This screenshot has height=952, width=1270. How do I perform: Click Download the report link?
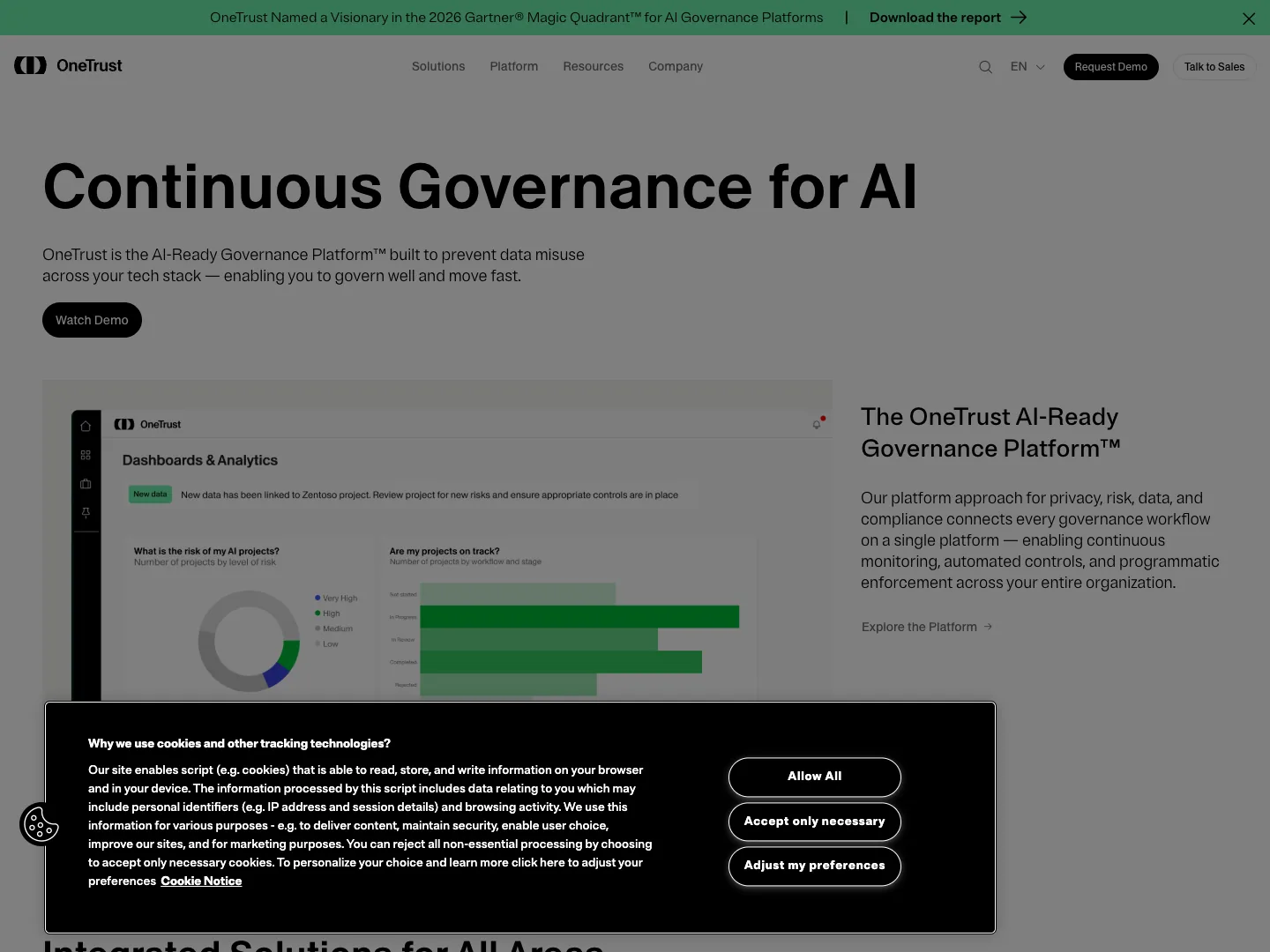tap(935, 18)
